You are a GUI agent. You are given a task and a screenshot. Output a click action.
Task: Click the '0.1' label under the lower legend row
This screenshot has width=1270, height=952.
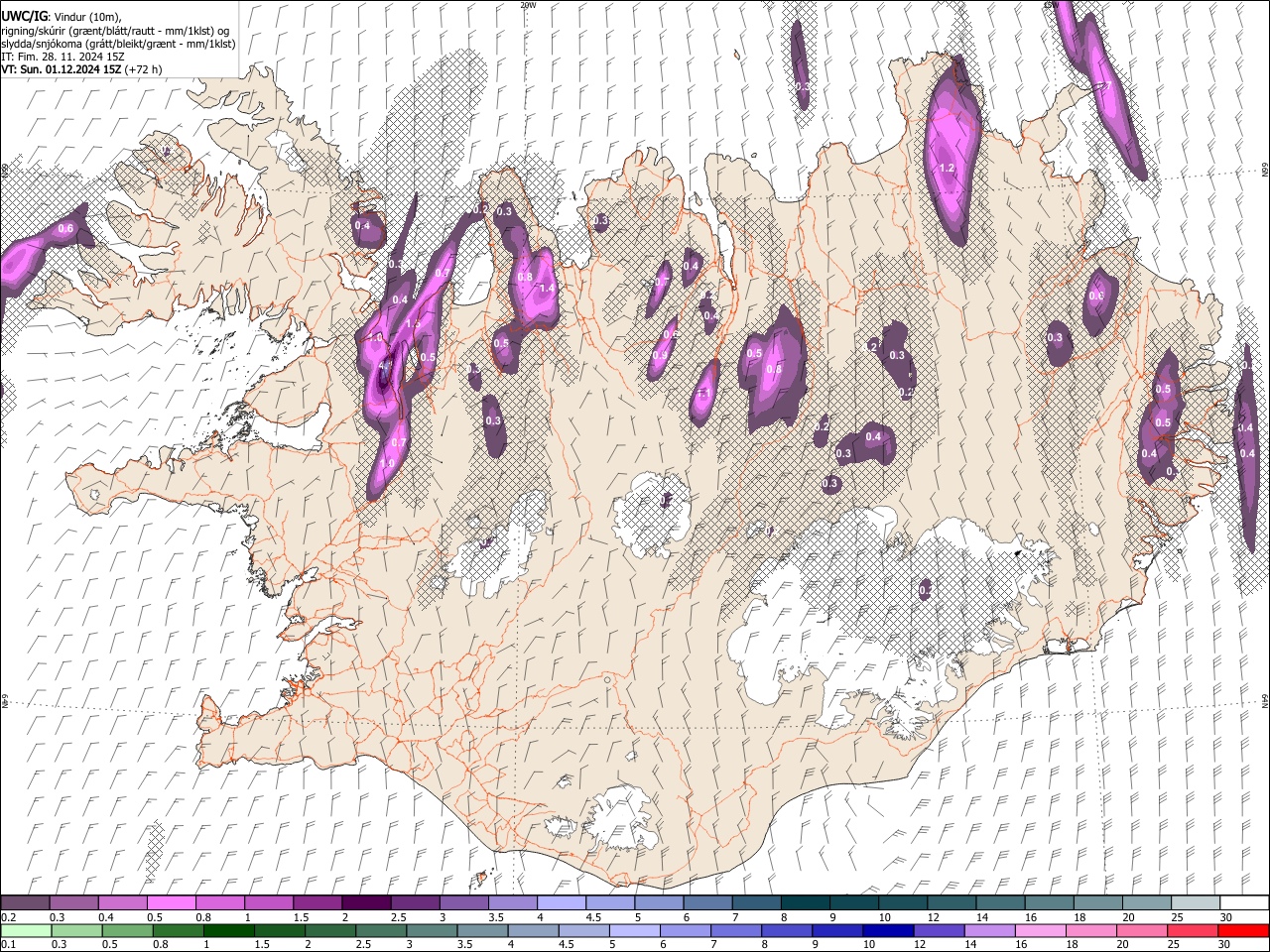[x=9, y=945]
